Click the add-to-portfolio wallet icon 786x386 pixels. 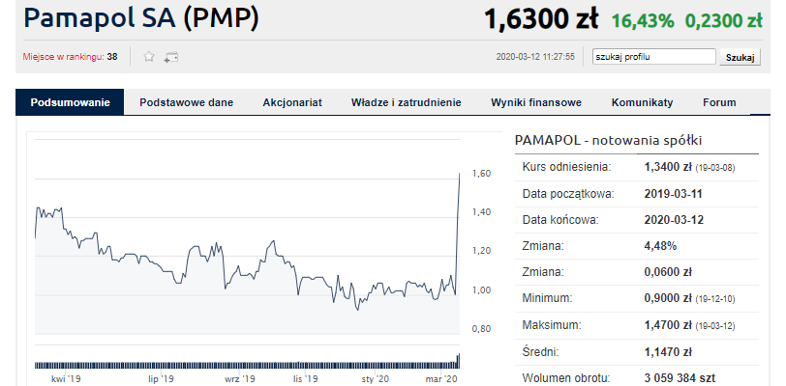click(x=171, y=57)
